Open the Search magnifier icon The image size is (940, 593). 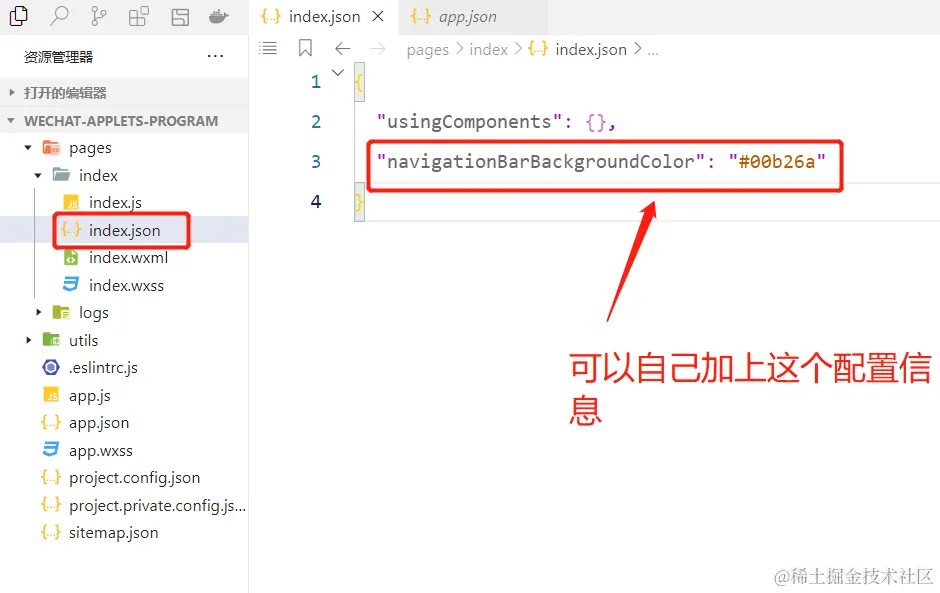[59, 16]
